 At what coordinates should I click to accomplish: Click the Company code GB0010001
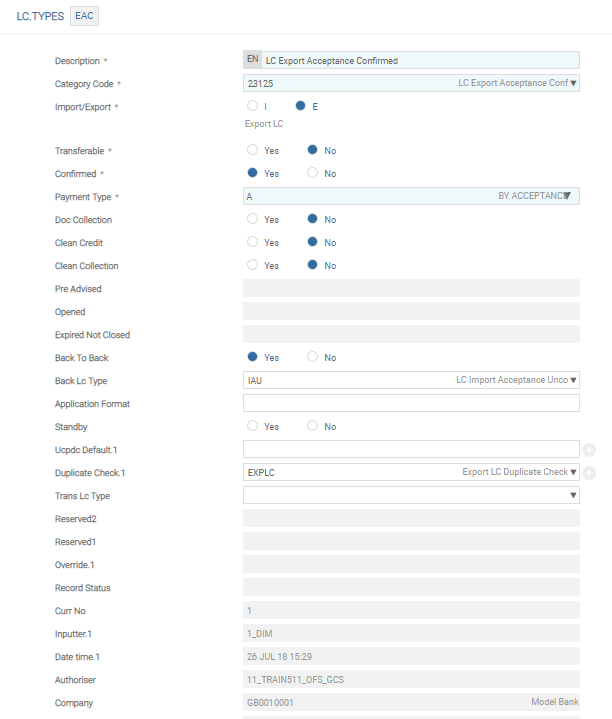click(x=270, y=702)
